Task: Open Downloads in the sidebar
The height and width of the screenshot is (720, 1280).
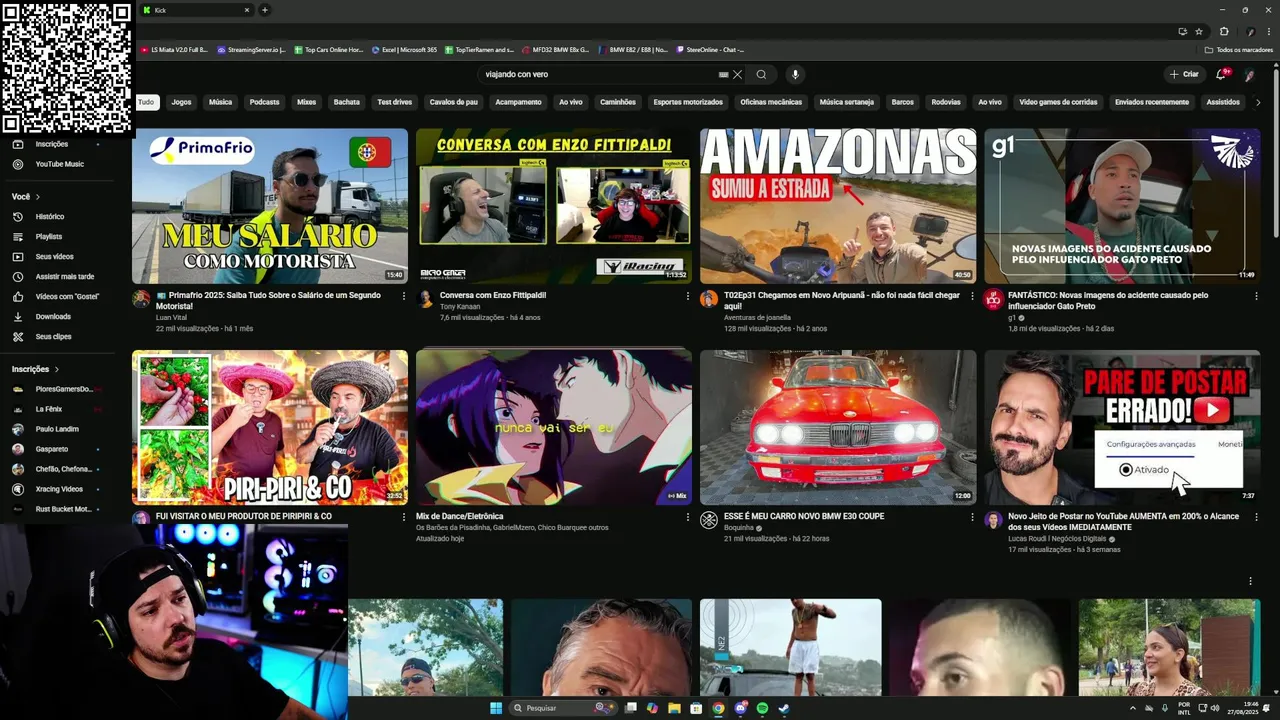Action: (53, 317)
